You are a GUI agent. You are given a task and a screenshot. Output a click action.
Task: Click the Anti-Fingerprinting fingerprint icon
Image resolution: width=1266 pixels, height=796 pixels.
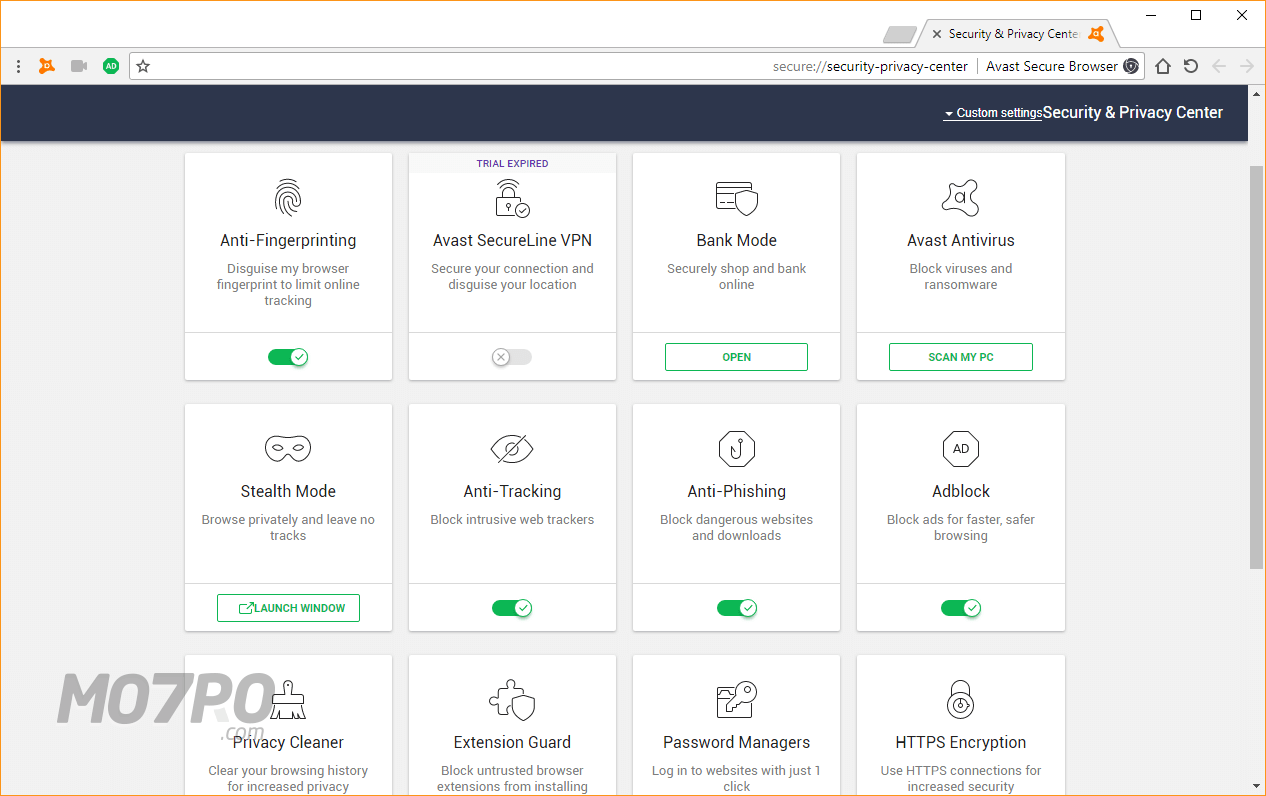point(288,198)
